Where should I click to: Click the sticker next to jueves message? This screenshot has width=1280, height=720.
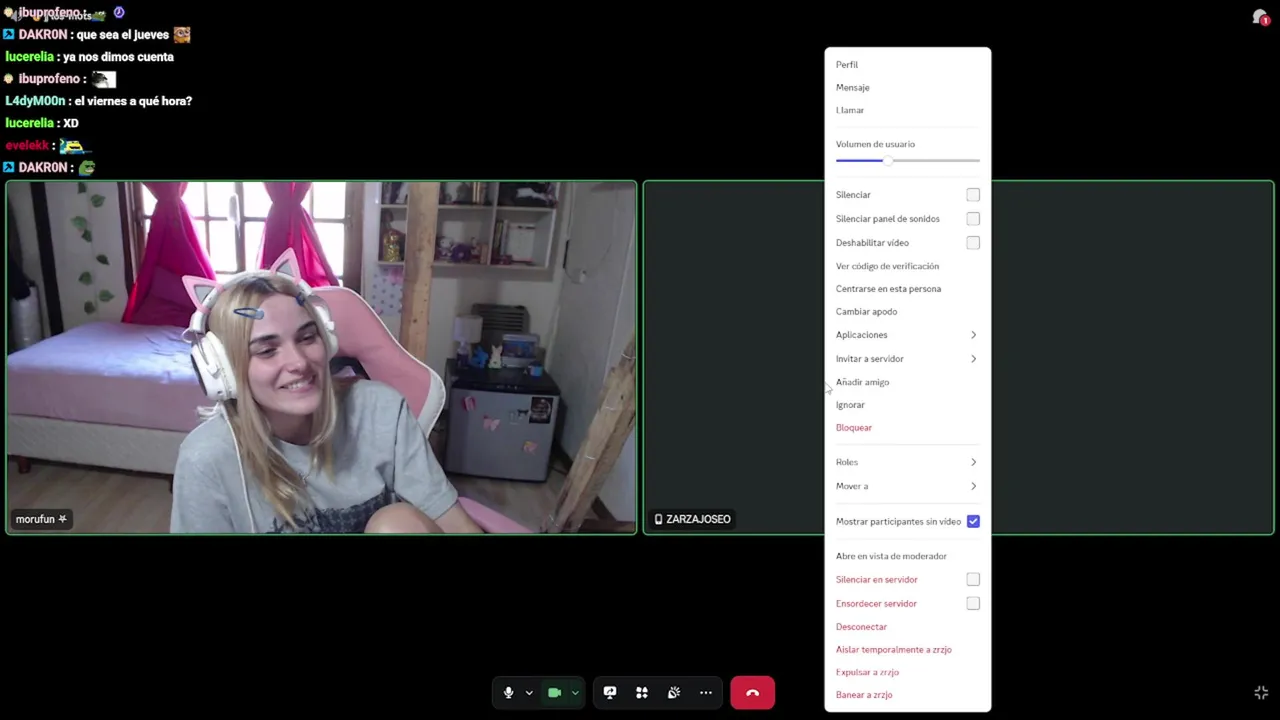pos(181,34)
